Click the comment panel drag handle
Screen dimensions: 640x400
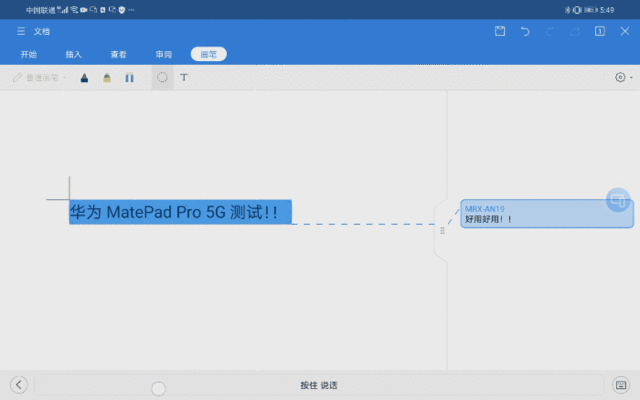442,231
